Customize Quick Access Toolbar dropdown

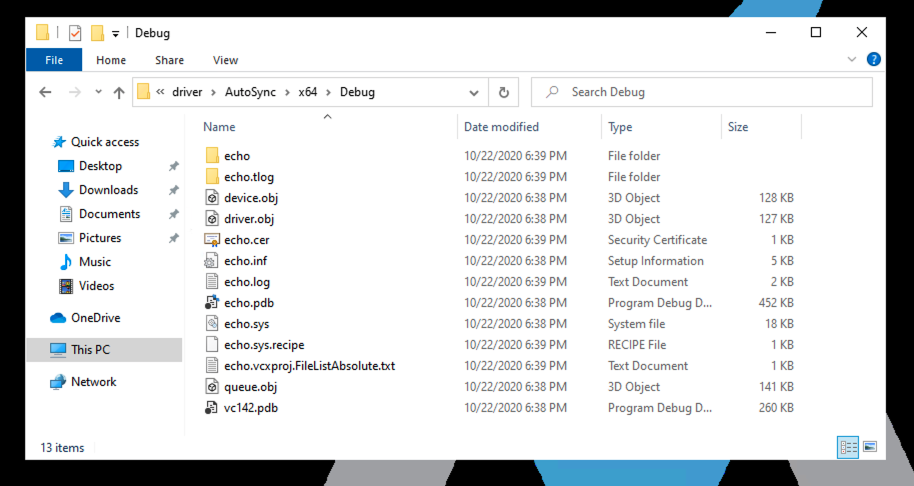pyautogui.click(x=116, y=33)
